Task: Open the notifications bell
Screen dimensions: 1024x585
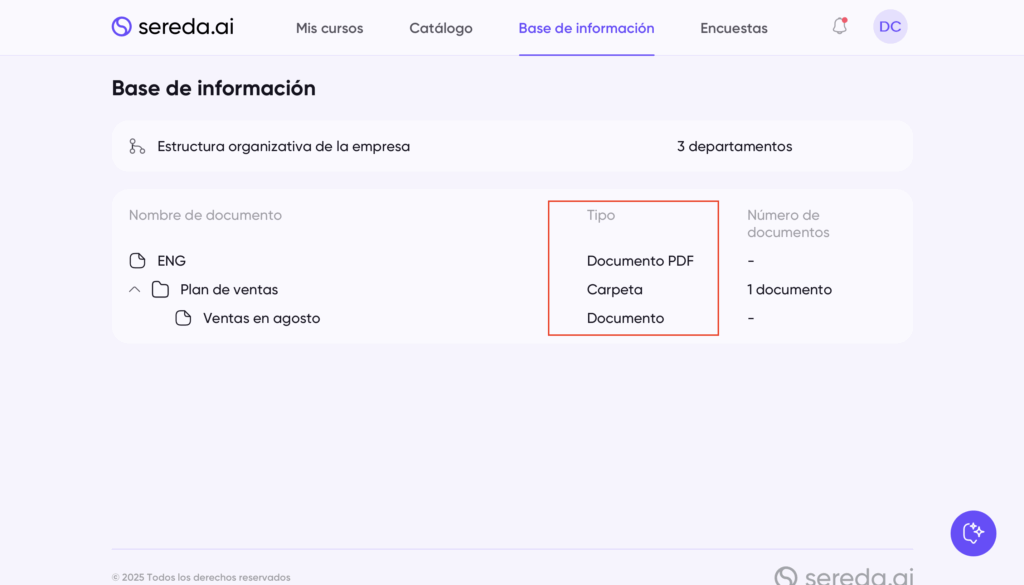Action: (x=839, y=27)
